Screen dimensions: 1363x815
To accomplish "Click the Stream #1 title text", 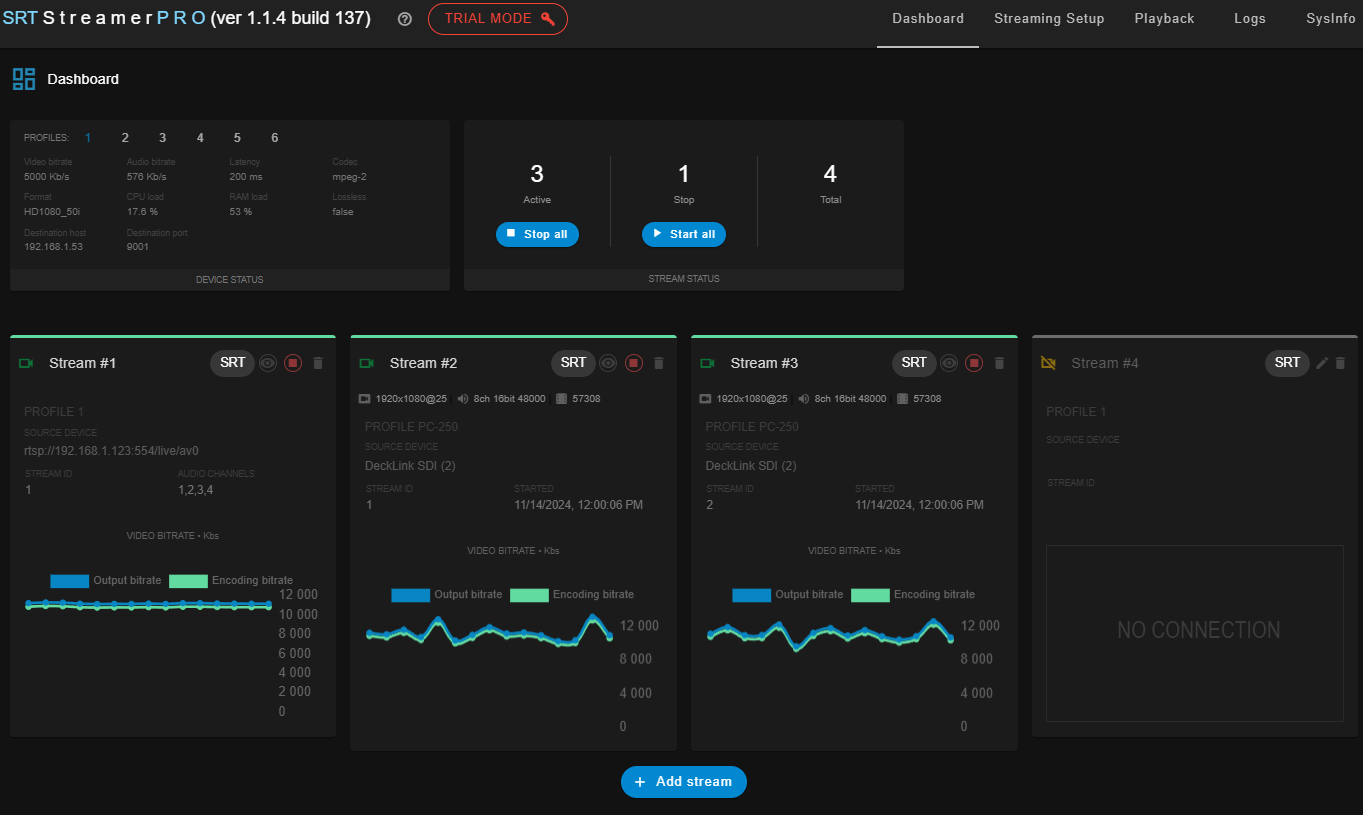I will [x=82, y=363].
